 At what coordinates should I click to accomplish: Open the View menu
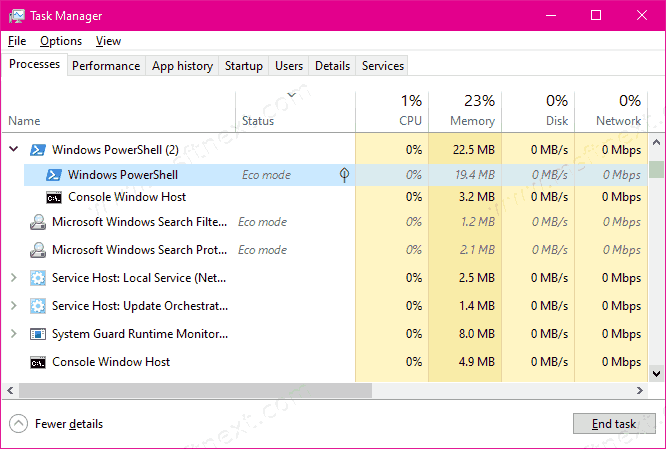coord(108,41)
